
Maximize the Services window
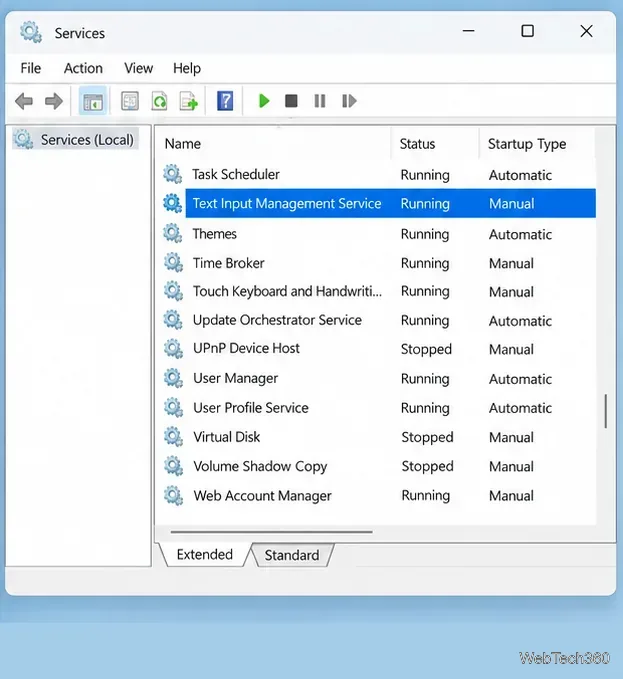[527, 31]
